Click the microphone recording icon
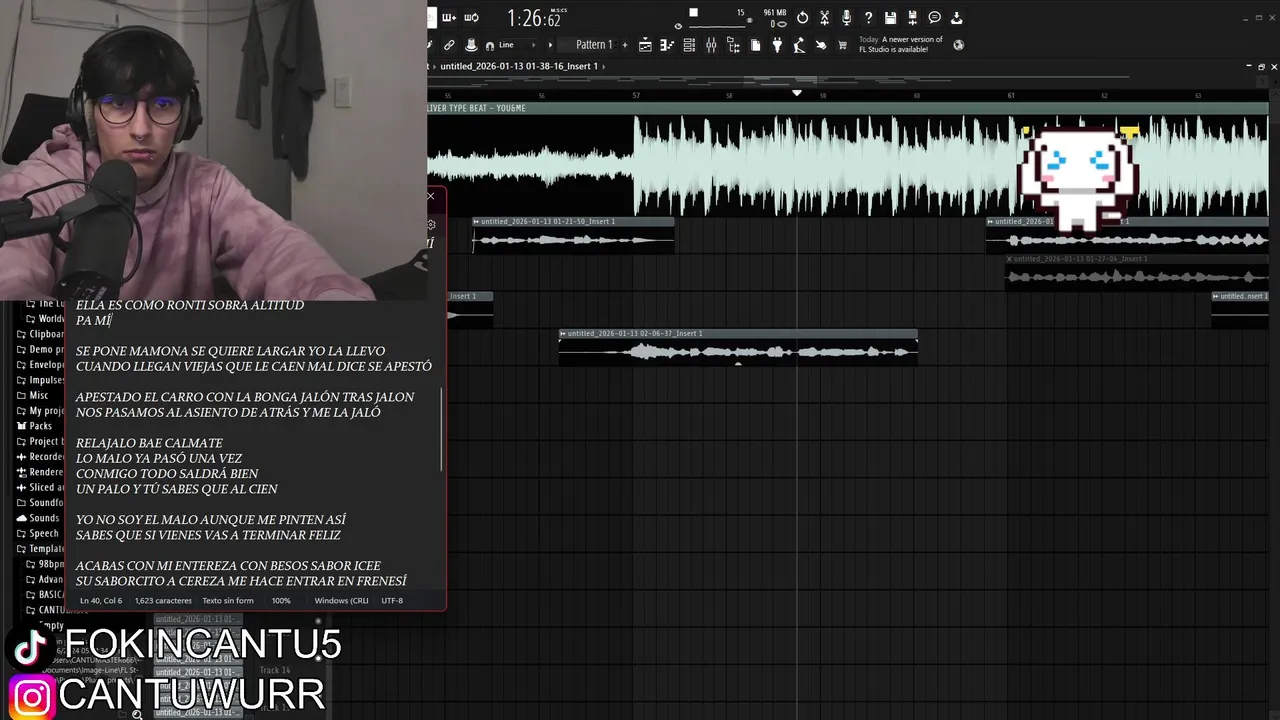 pos(846,18)
